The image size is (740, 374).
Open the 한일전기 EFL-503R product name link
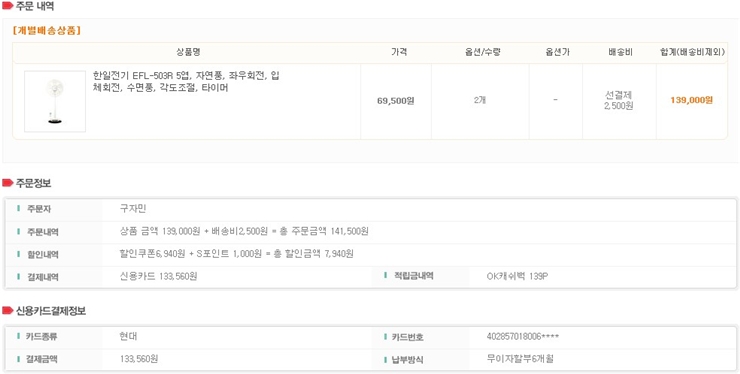click(x=186, y=82)
